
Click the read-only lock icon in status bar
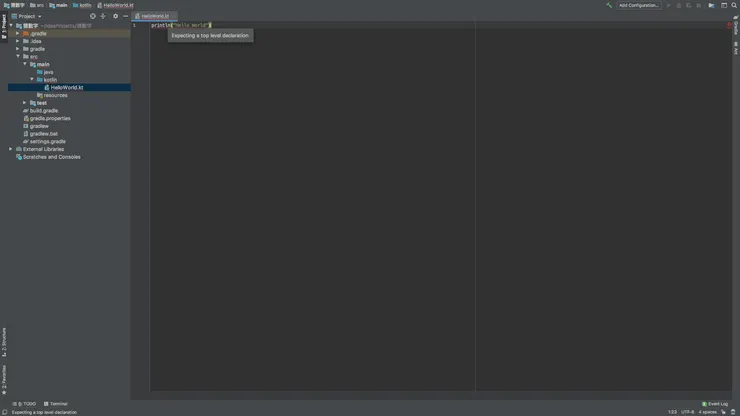coord(723,412)
